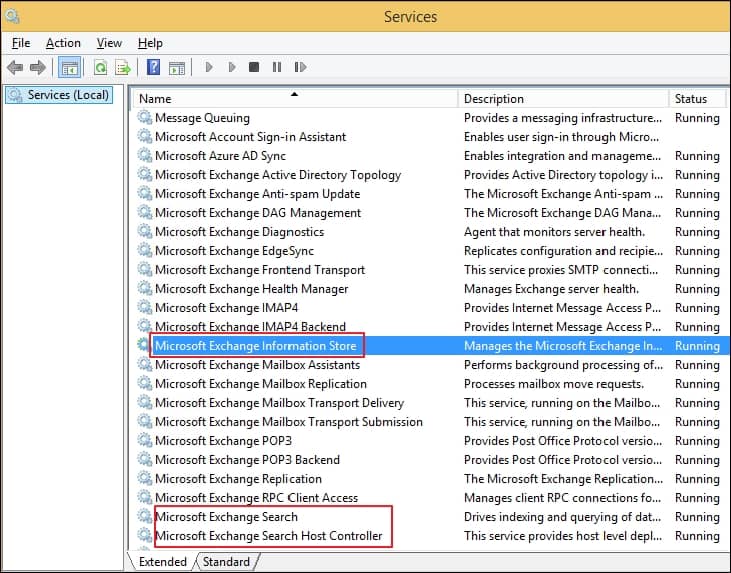Open the File menu
This screenshot has height=573, width=731.
(x=21, y=43)
